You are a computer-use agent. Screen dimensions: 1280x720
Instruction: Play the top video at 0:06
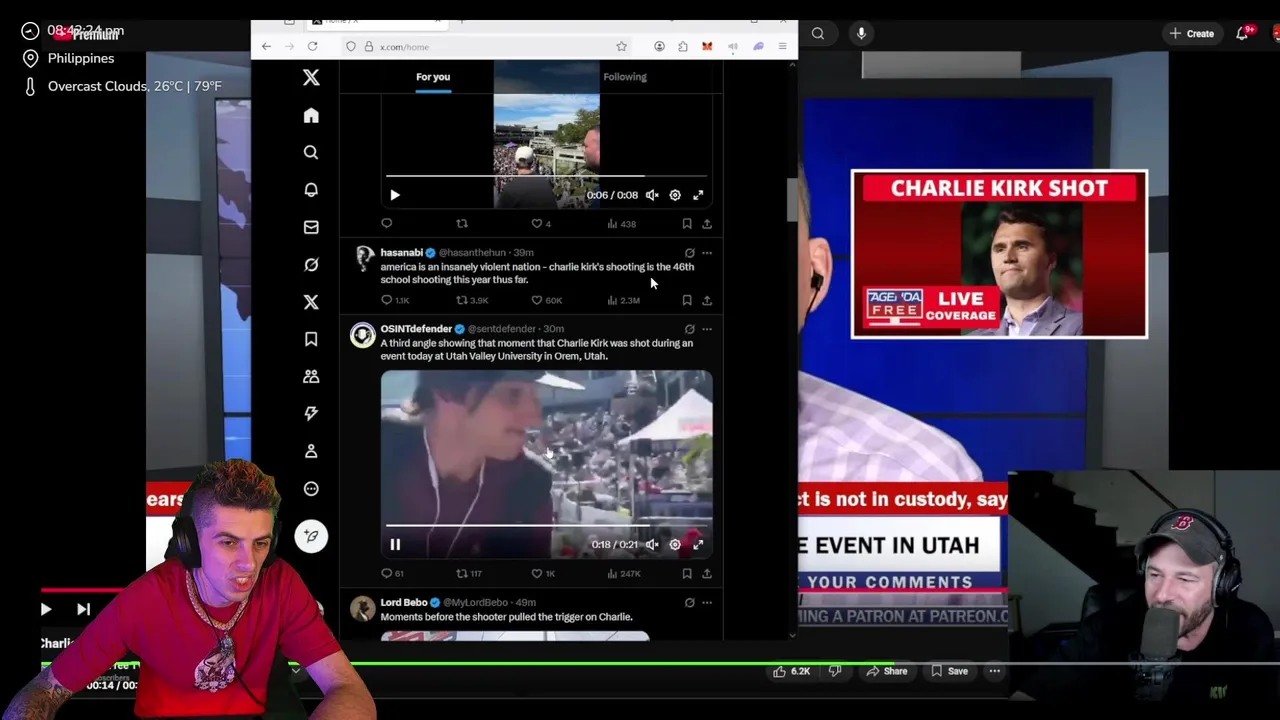pyautogui.click(x=395, y=195)
